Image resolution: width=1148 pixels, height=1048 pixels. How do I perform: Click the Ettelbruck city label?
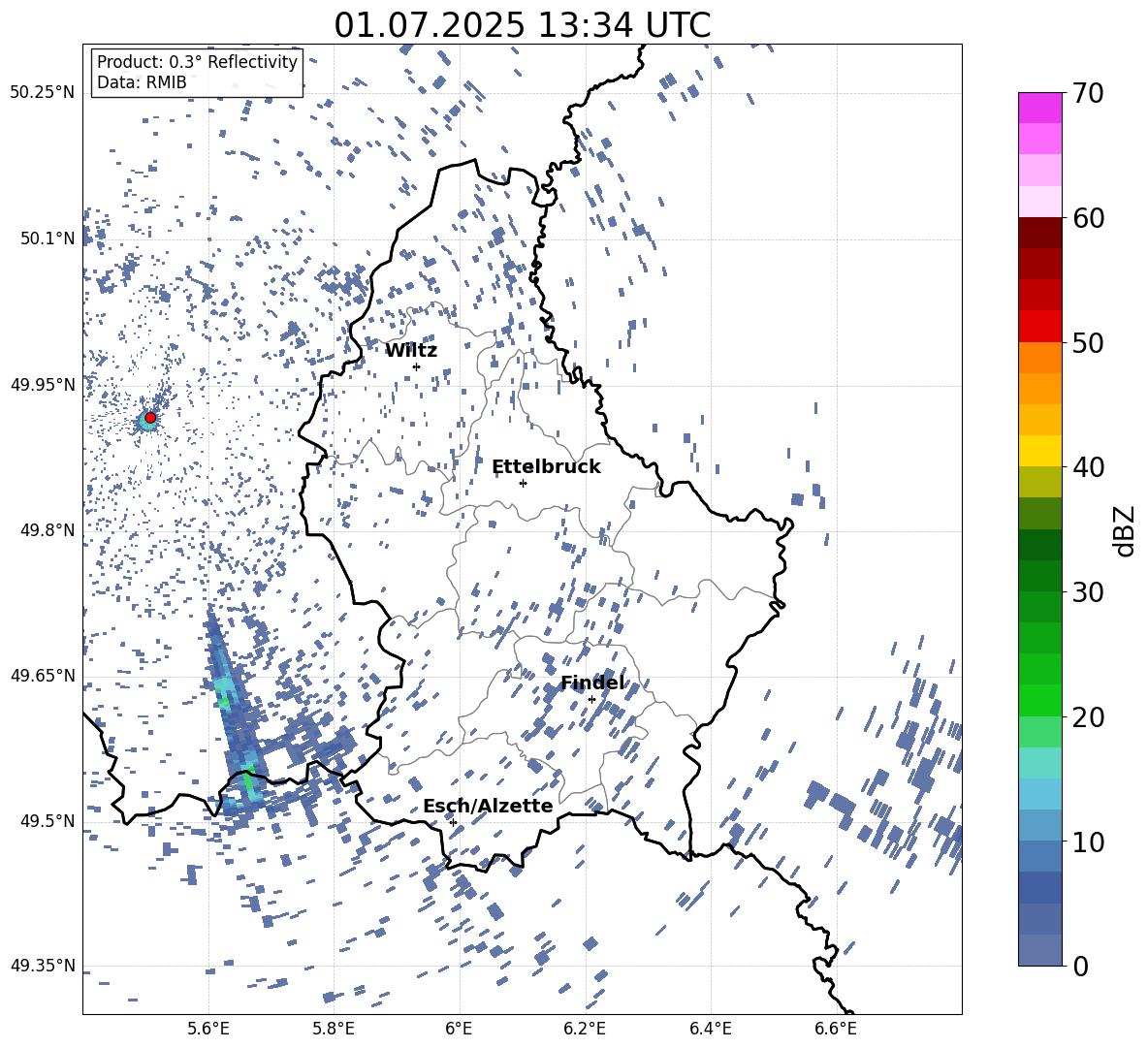point(546,467)
